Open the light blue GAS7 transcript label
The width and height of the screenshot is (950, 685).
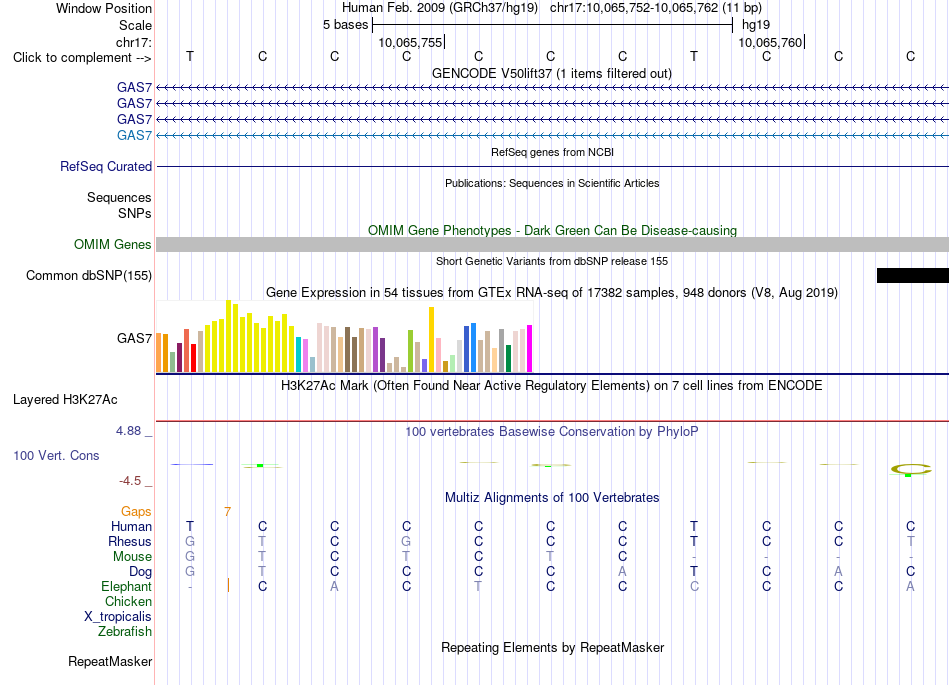coord(134,135)
